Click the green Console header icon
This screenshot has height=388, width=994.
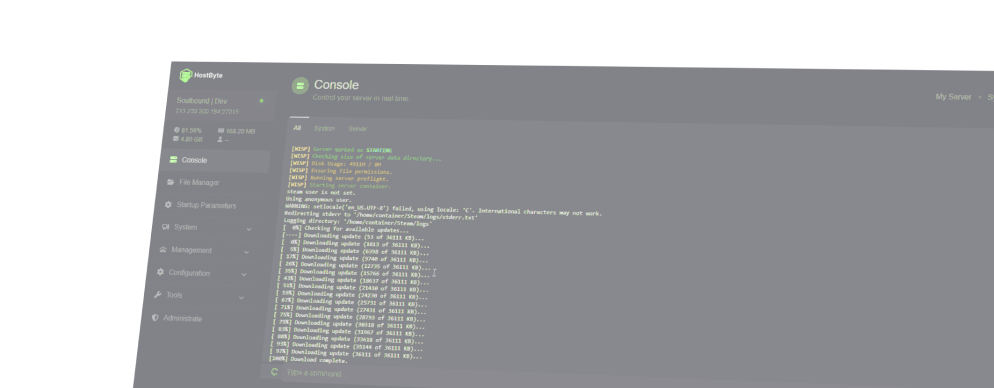click(300, 86)
